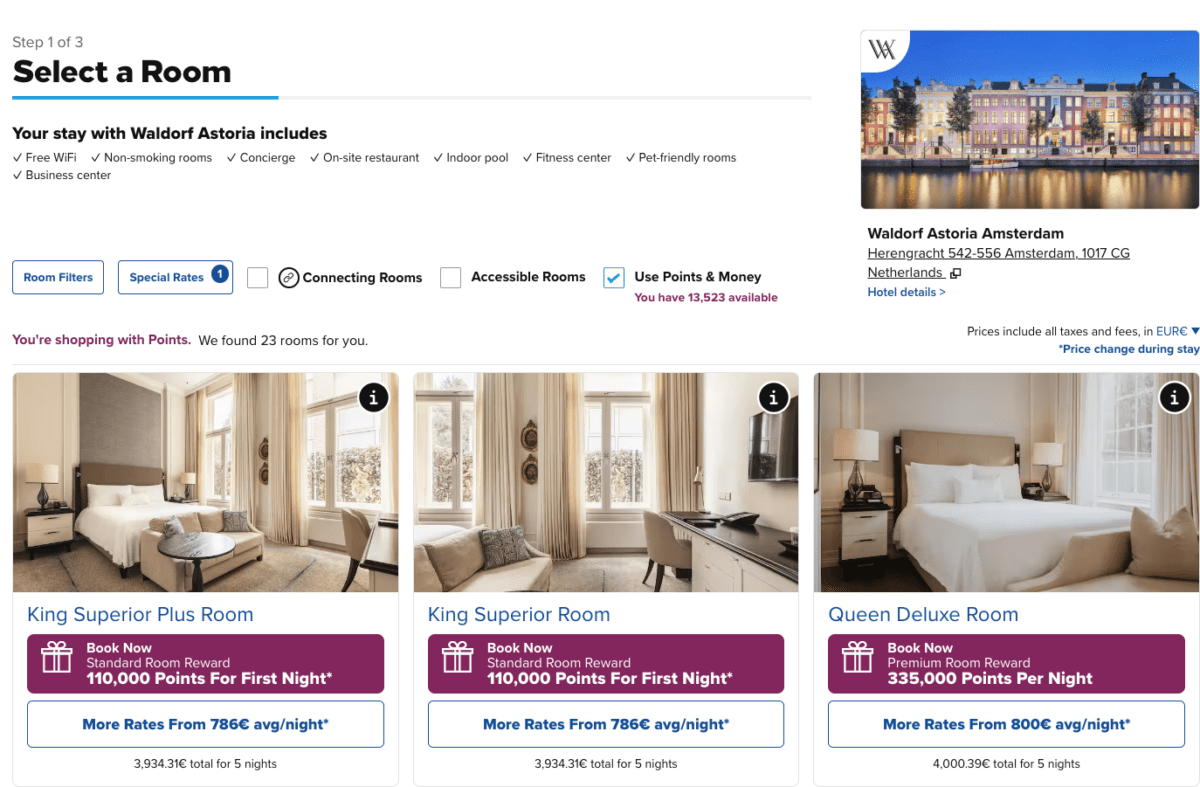Click the Waldorf Astoria Amsterdam hotel photo
This screenshot has width=1200, height=787.
pos(1030,119)
